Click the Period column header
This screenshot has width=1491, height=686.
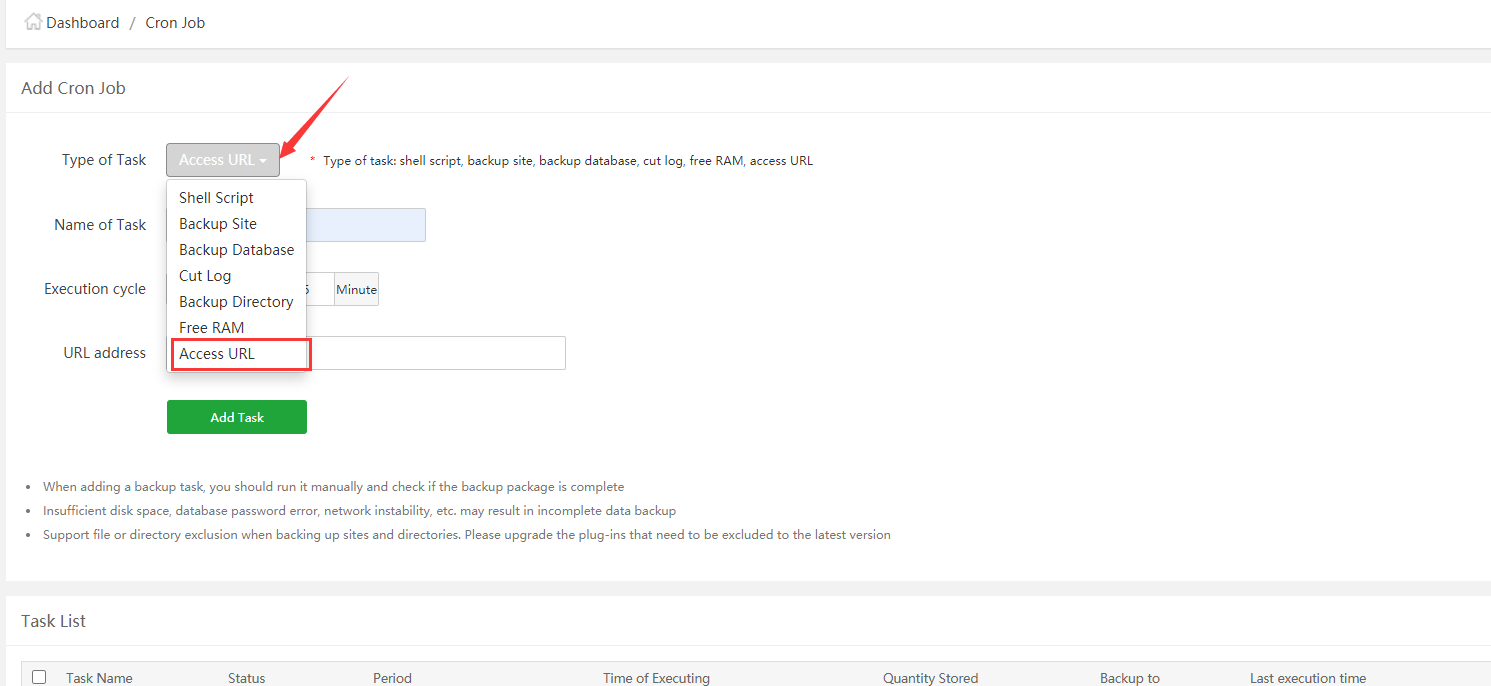[x=392, y=678]
